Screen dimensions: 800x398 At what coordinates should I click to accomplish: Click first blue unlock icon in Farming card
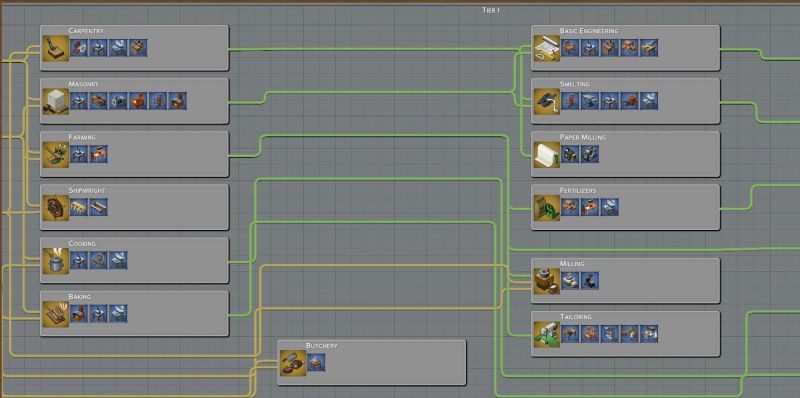(79, 154)
